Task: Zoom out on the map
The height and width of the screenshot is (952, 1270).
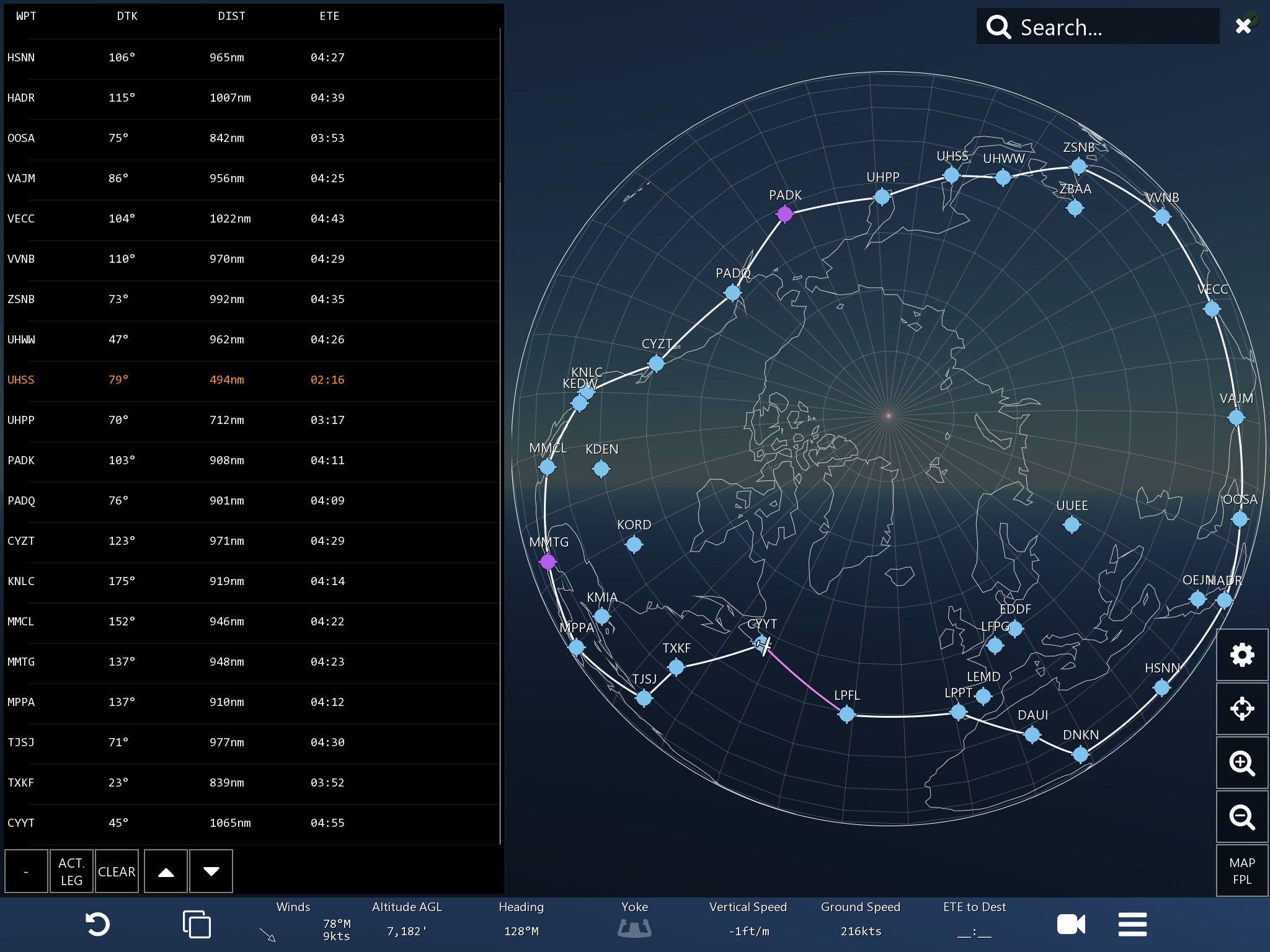Action: [1241, 817]
